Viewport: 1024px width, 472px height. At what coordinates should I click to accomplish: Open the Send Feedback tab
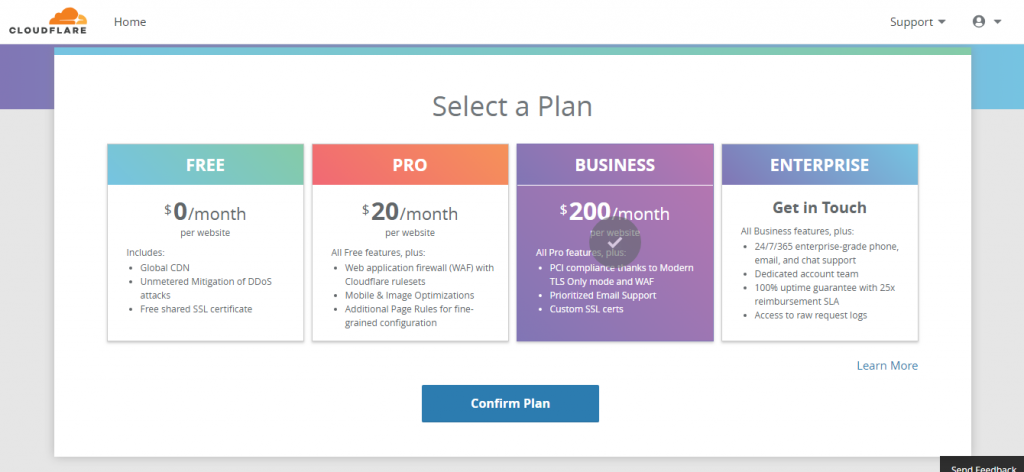click(x=982, y=464)
